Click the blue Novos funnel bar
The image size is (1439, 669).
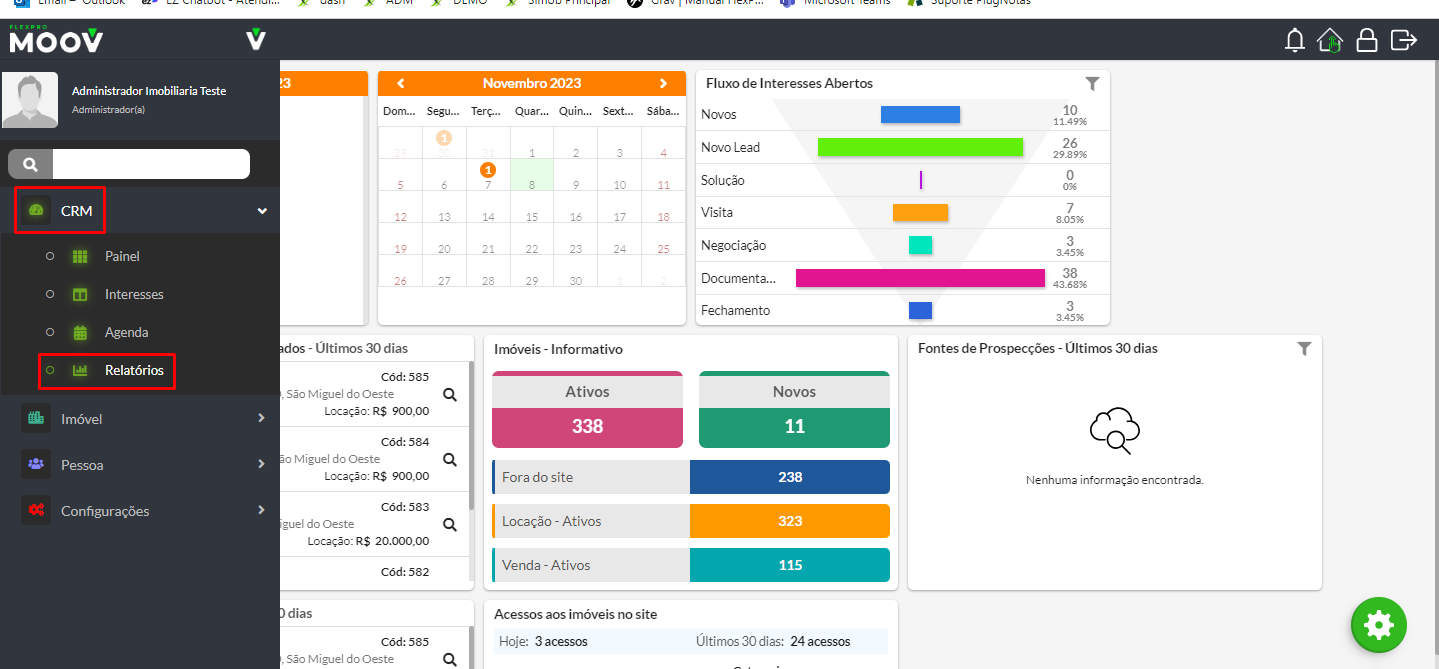pyautogui.click(x=920, y=115)
